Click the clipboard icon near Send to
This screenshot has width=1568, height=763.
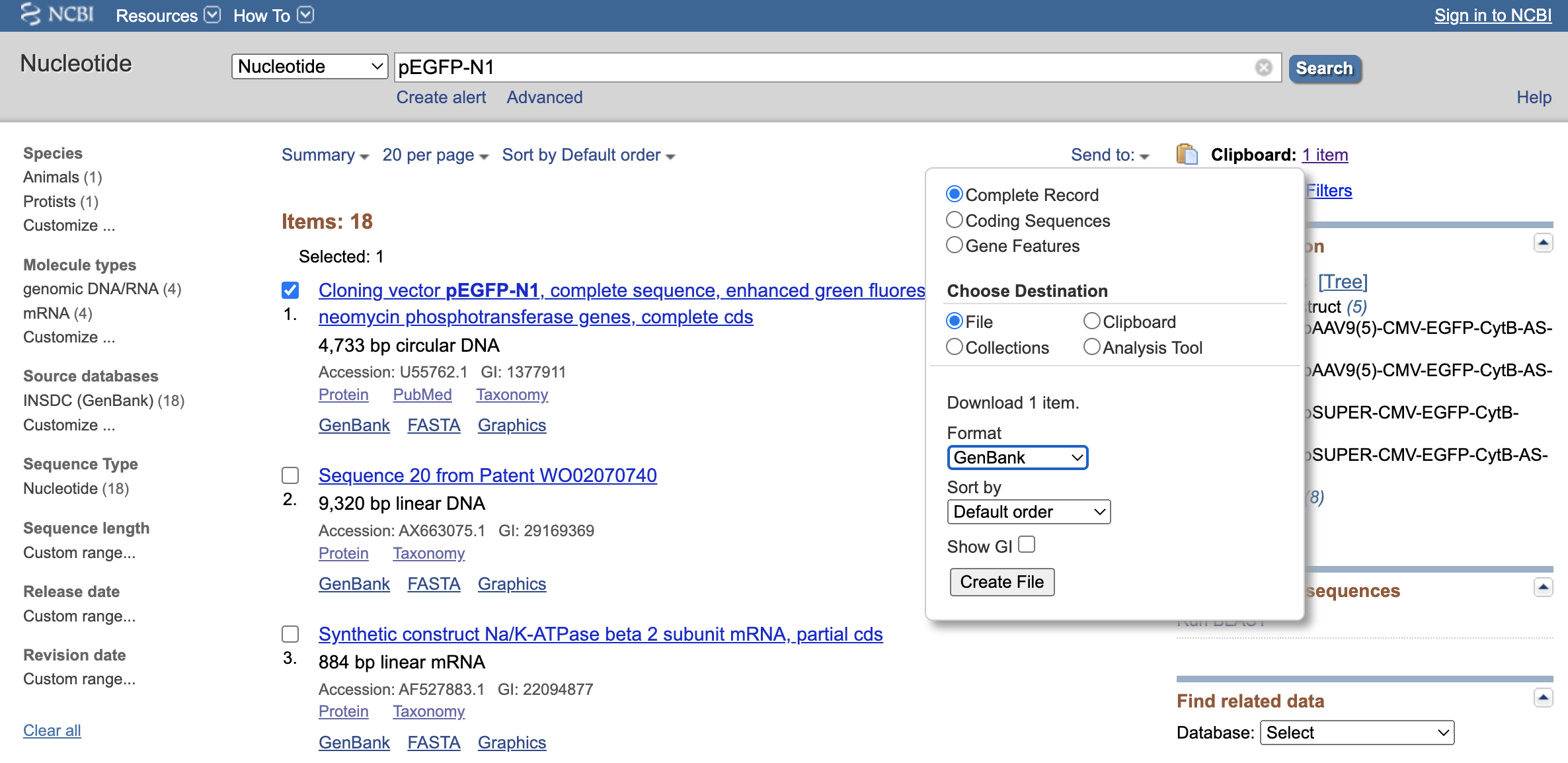1187,154
